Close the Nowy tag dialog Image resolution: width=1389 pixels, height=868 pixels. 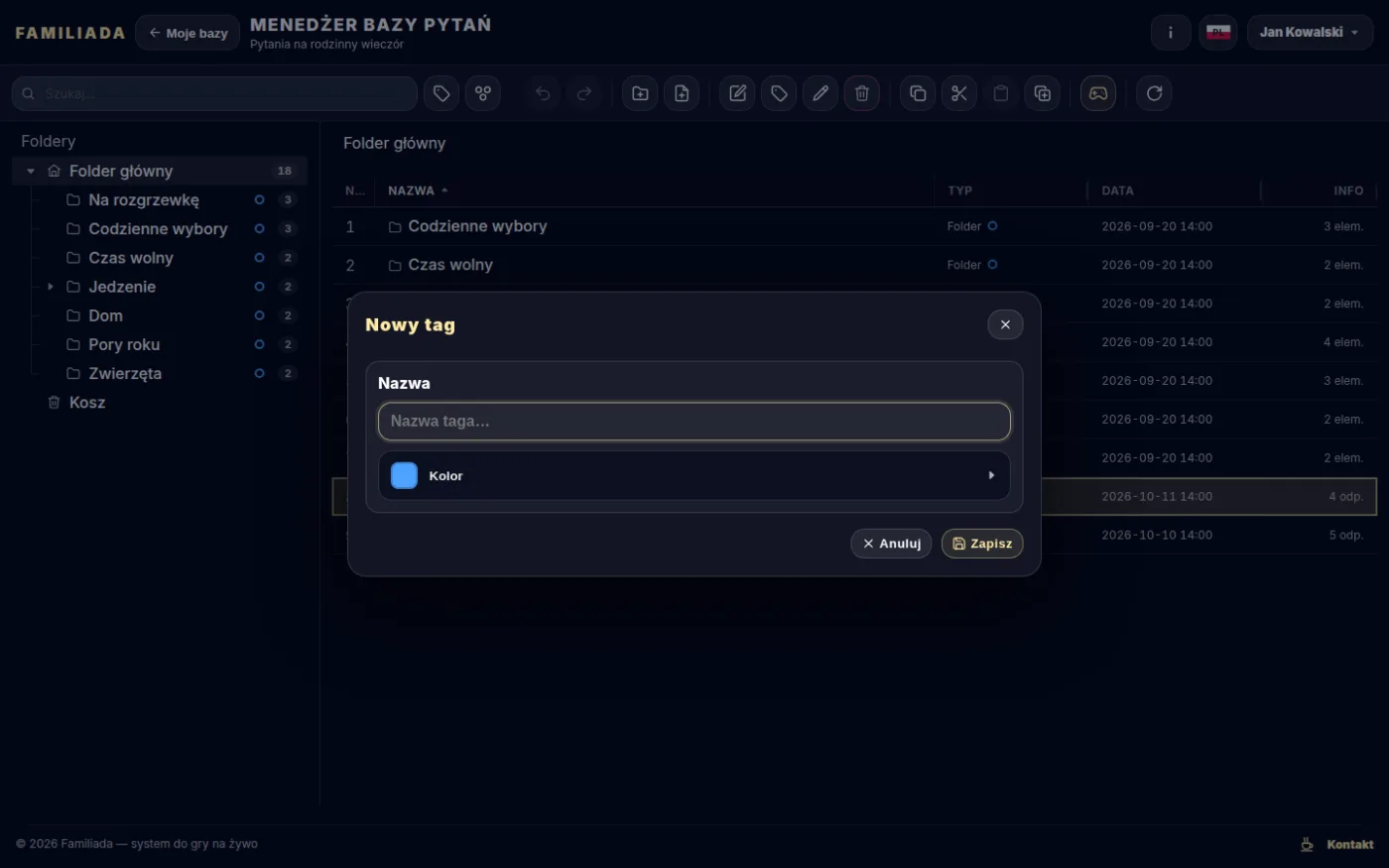pyautogui.click(x=1005, y=324)
